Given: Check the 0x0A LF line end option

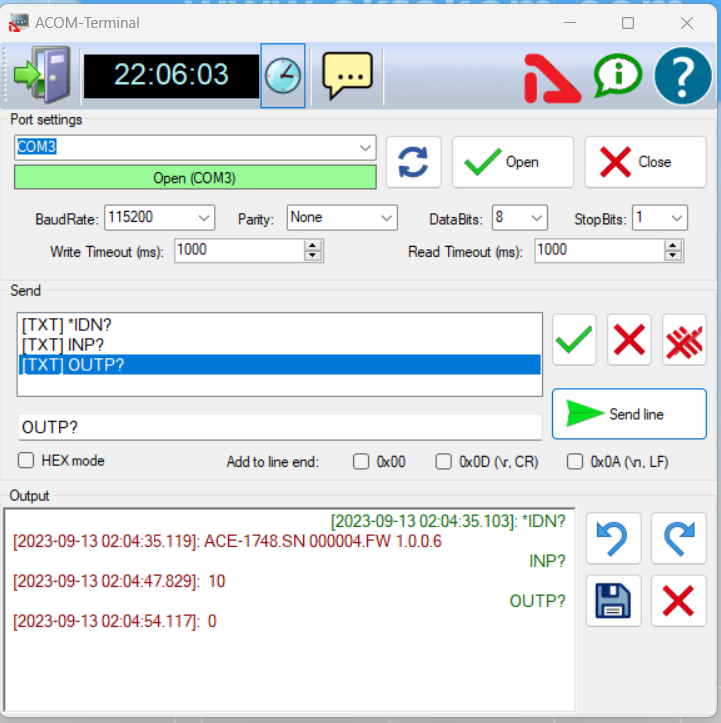Looking at the screenshot, I should (575, 461).
